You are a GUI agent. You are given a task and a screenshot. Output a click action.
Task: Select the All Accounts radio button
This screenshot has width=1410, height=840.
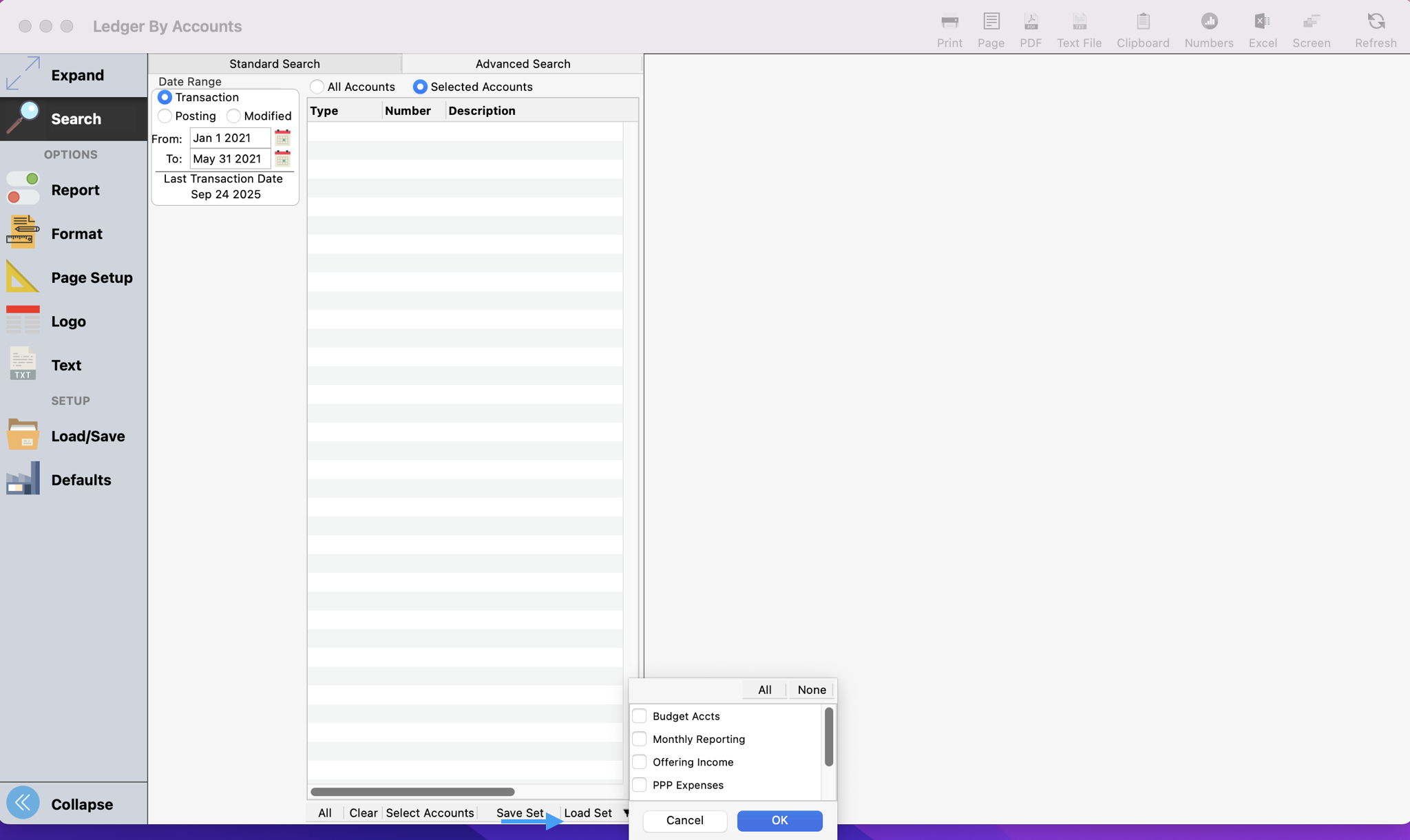(317, 87)
